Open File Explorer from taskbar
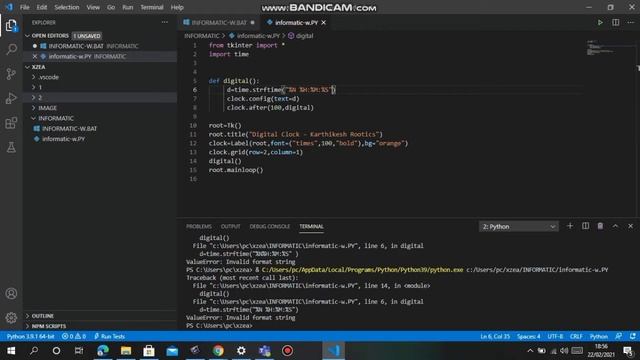Viewport: 640px width, 360px height. pyautogui.click(x=126, y=351)
